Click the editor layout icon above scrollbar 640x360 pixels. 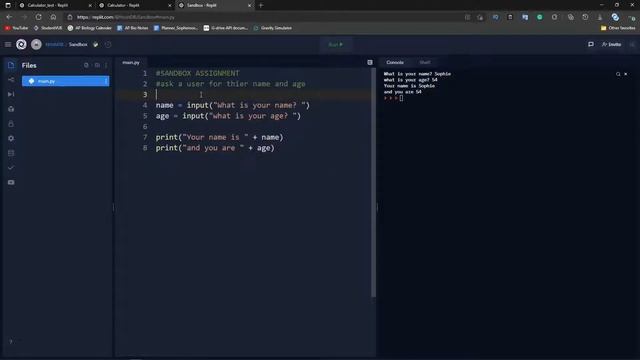[x=370, y=62]
